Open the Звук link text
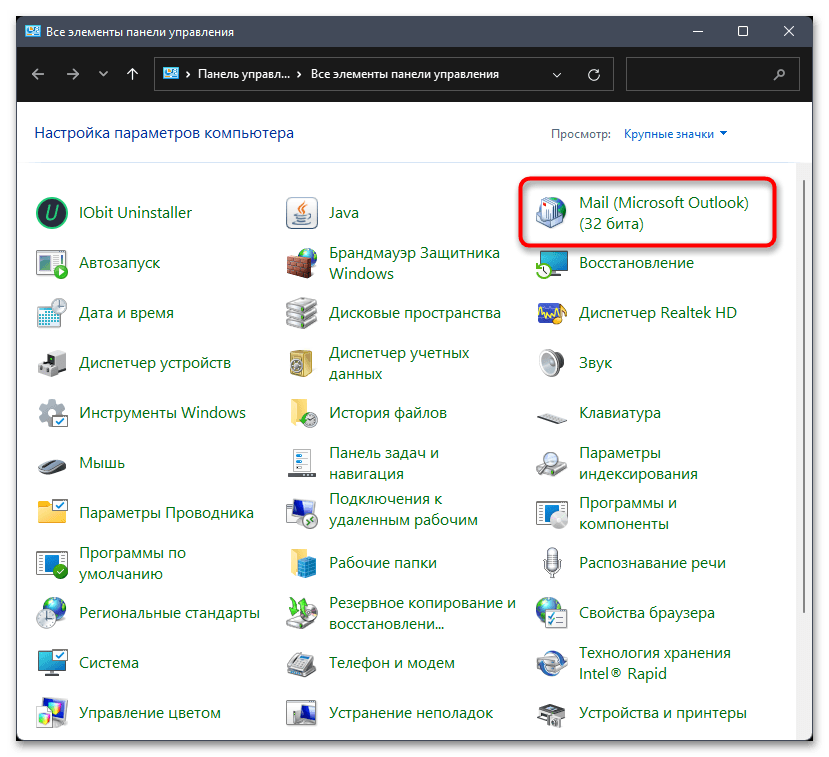Screen dimensions: 829x757 point(595,363)
